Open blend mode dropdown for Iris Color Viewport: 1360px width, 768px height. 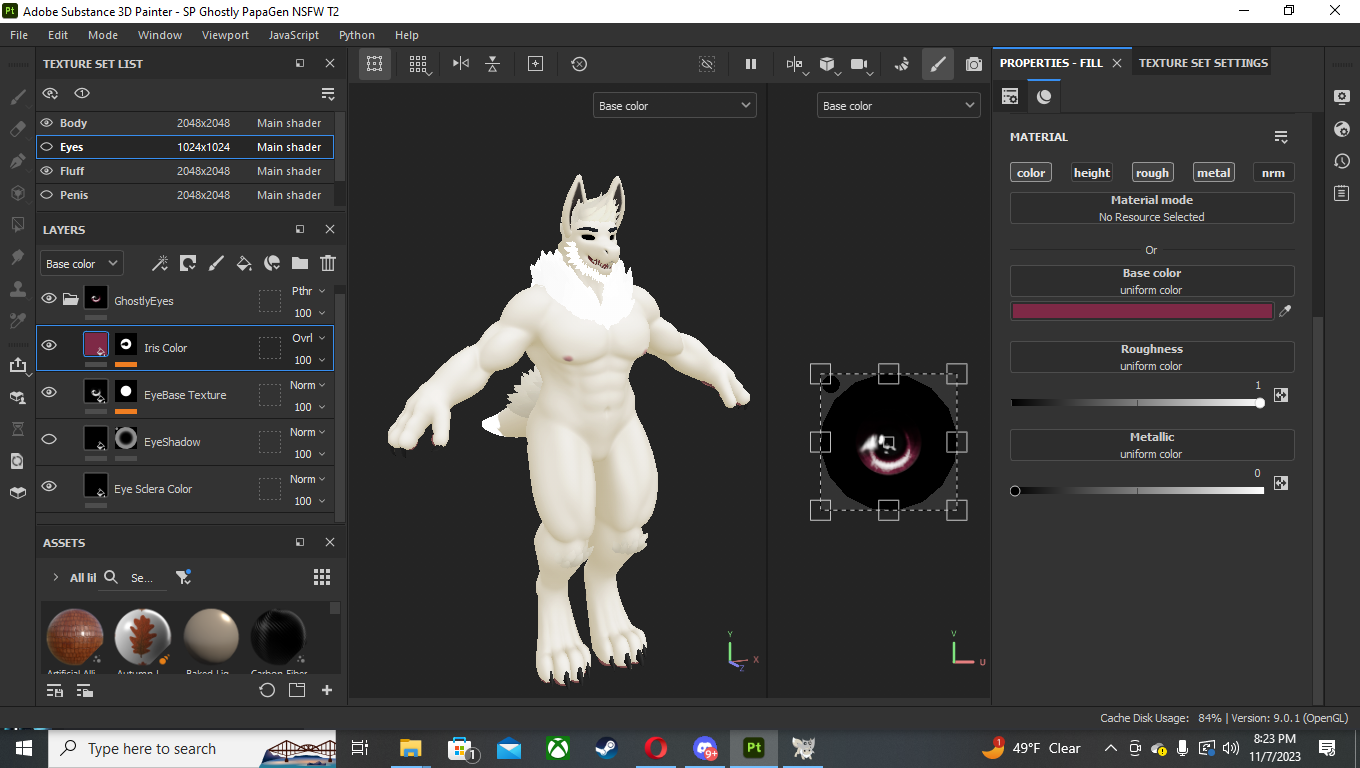308,338
